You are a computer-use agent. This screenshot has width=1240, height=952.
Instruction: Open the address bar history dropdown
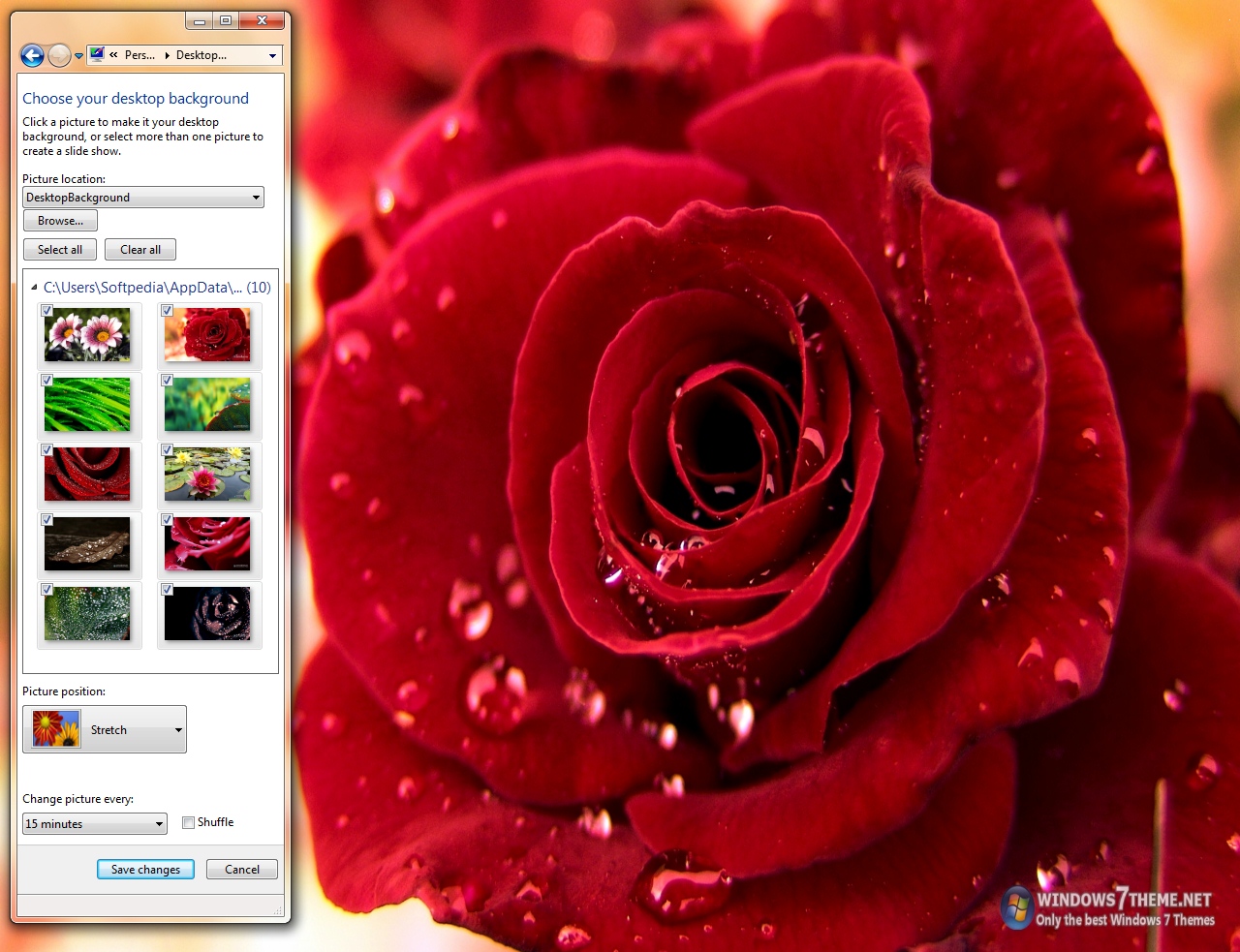[x=272, y=55]
